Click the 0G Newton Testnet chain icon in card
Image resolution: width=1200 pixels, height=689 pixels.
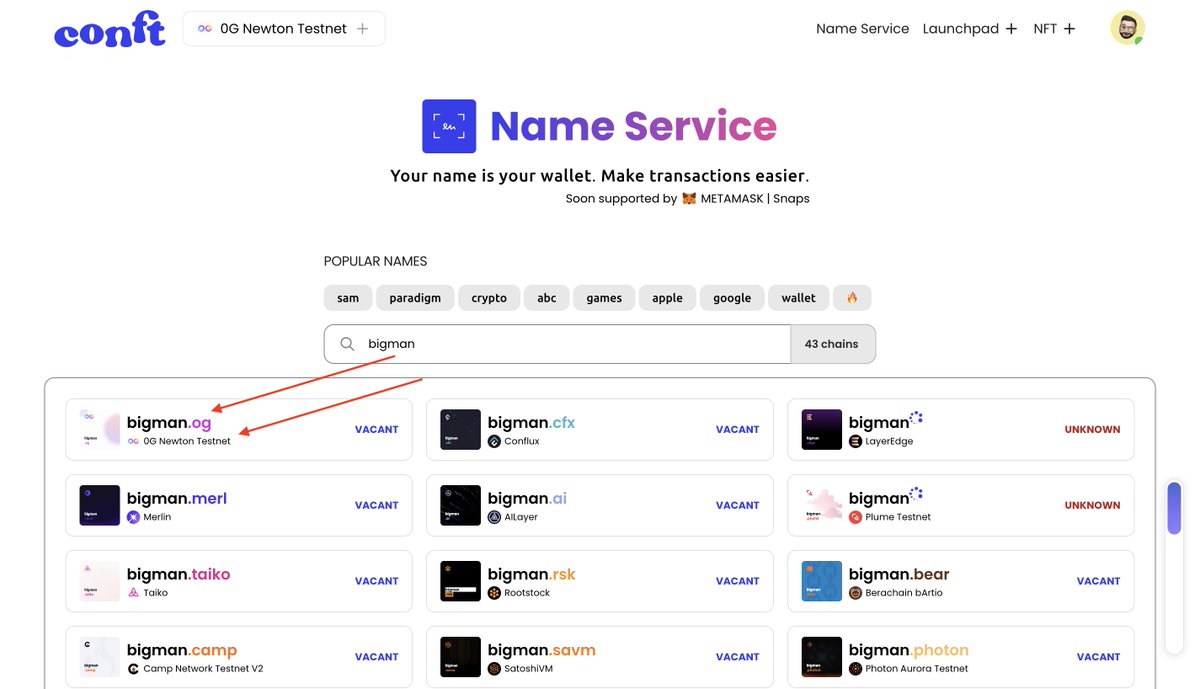[x=133, y=441]
